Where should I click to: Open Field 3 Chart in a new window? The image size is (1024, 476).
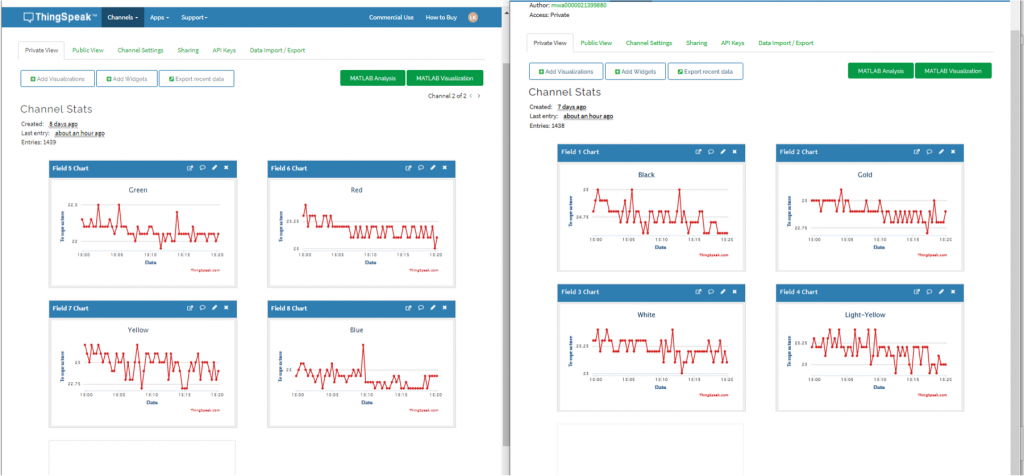pos(698,292)
